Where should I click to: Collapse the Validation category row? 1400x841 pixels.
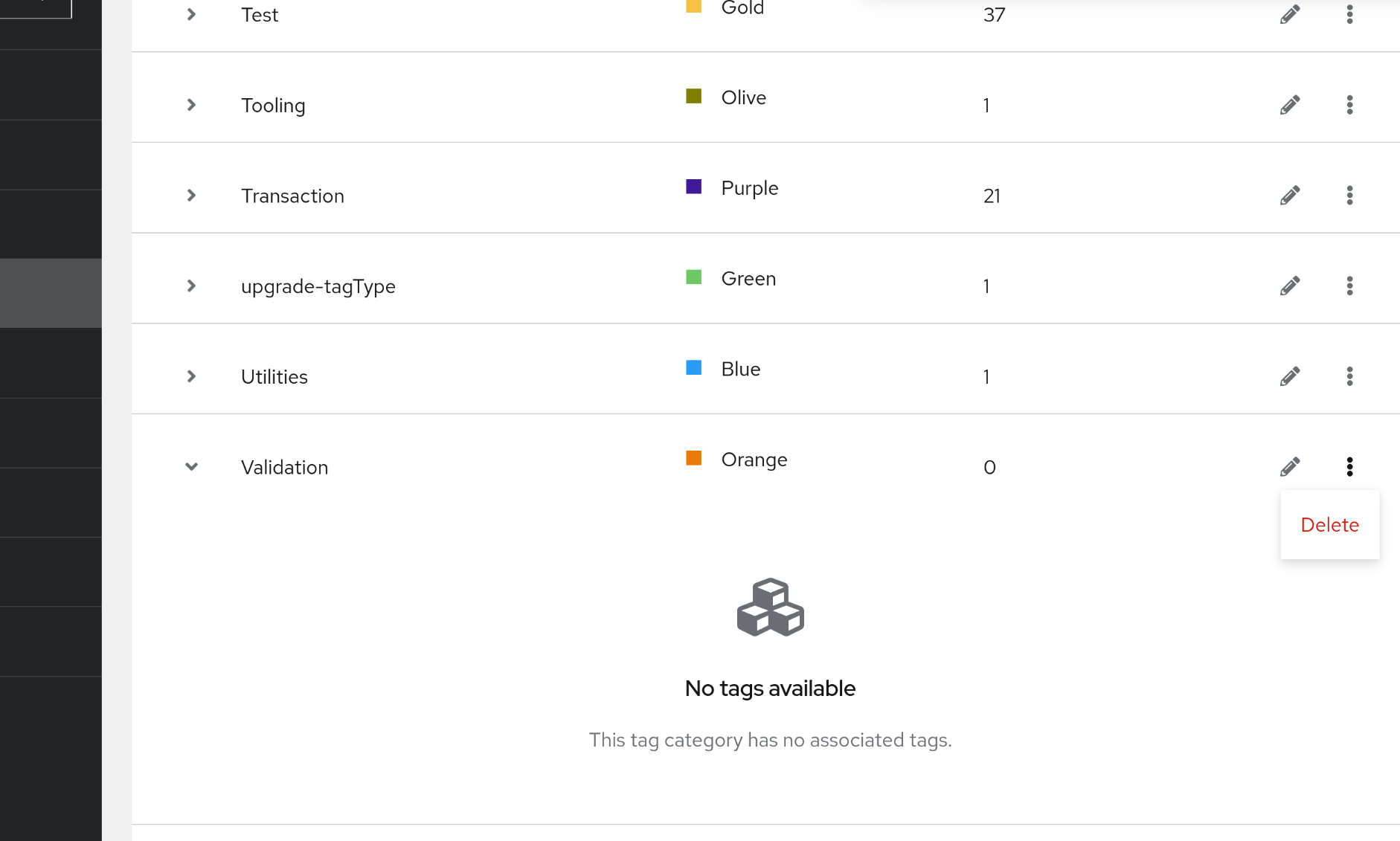coord(191,467)
